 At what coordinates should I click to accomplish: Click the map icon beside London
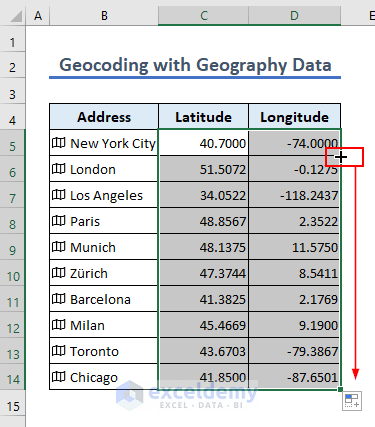coord(59,169)
